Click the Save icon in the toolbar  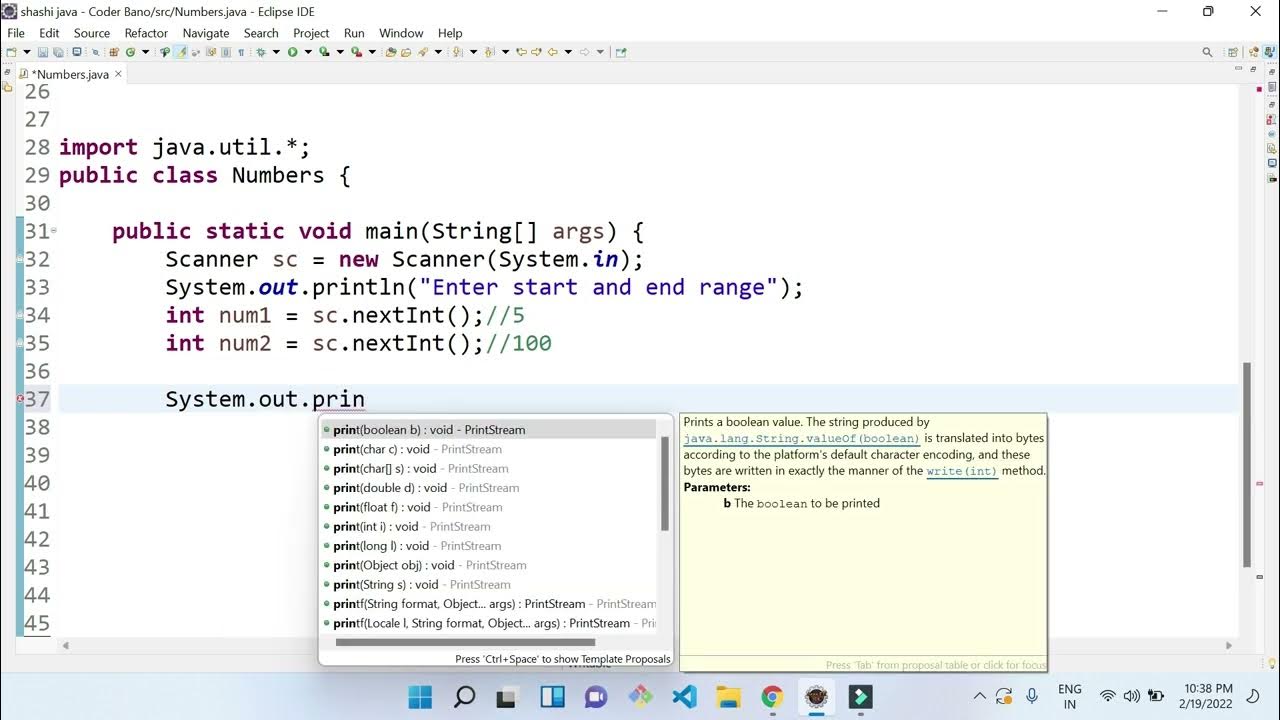click(x=43, y=52)
